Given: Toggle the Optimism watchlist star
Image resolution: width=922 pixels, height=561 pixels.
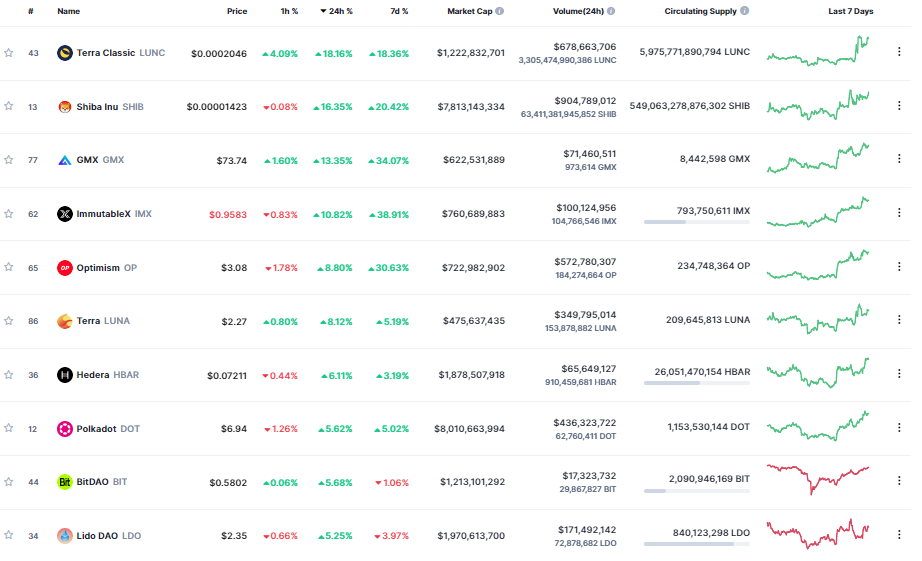Looking at the screenshot, I should click(x=9, y=267).
